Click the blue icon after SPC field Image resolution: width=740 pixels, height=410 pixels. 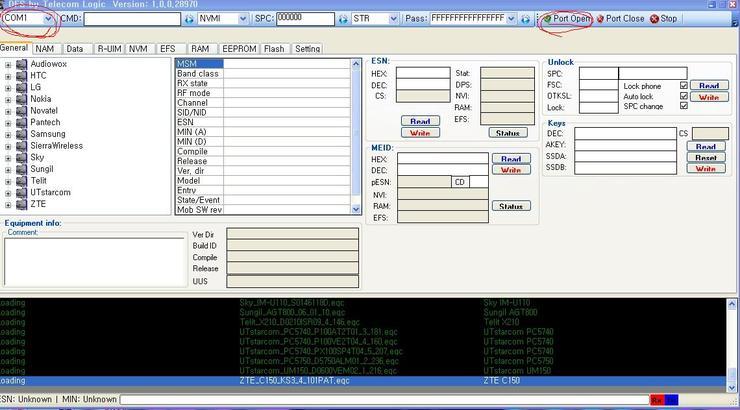pyautogui.click(x=340, y=18)
